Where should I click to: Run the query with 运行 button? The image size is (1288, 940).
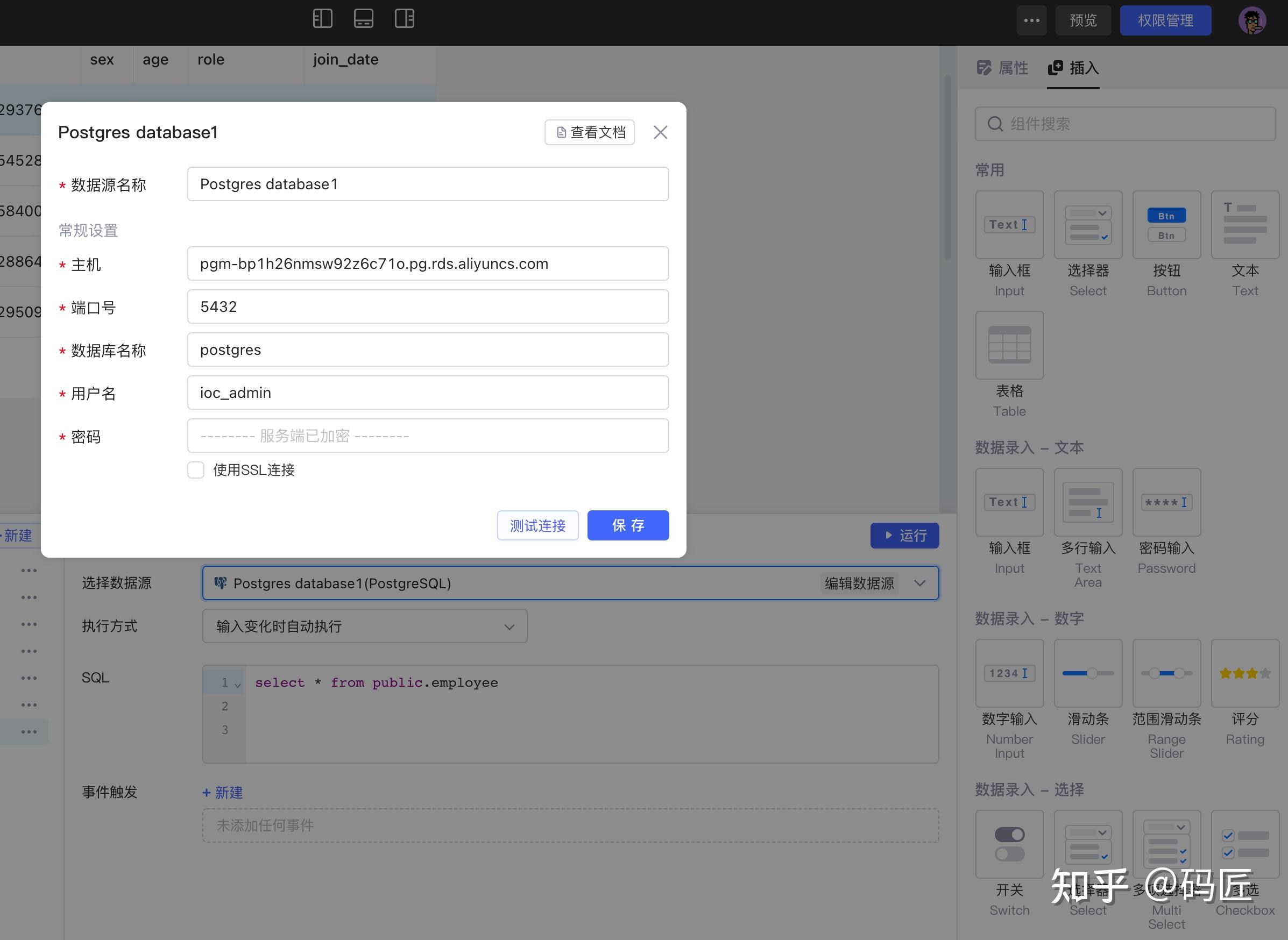click(x=904, y=536)
